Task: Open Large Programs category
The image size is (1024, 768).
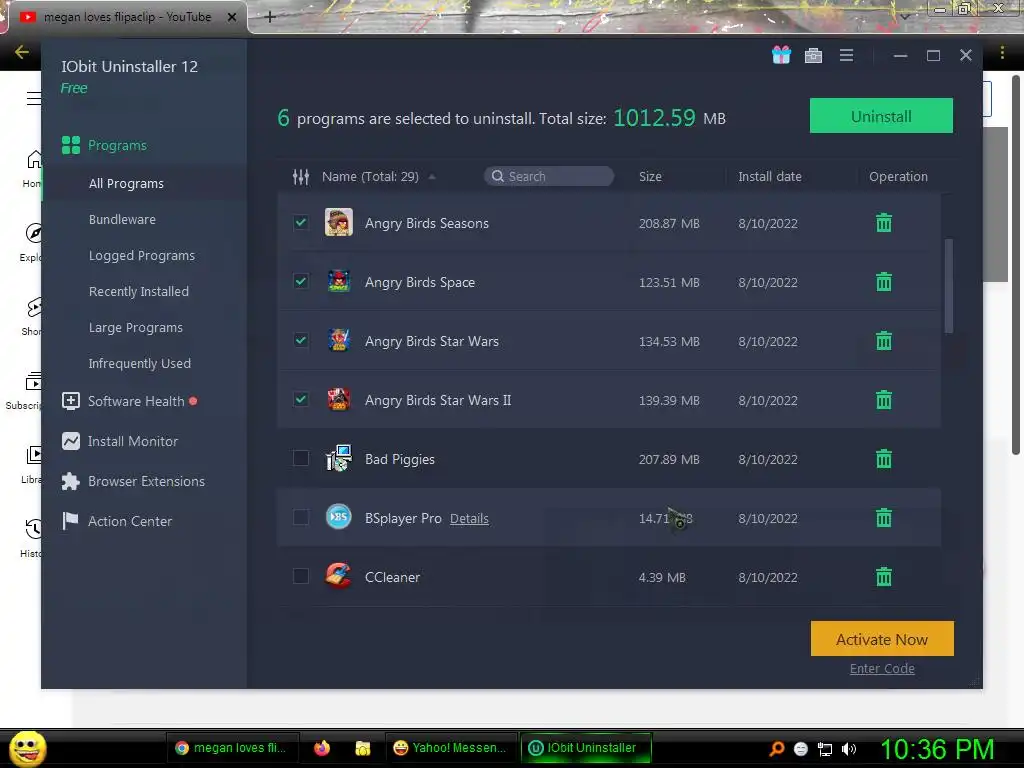Action: tap(136, 327)
